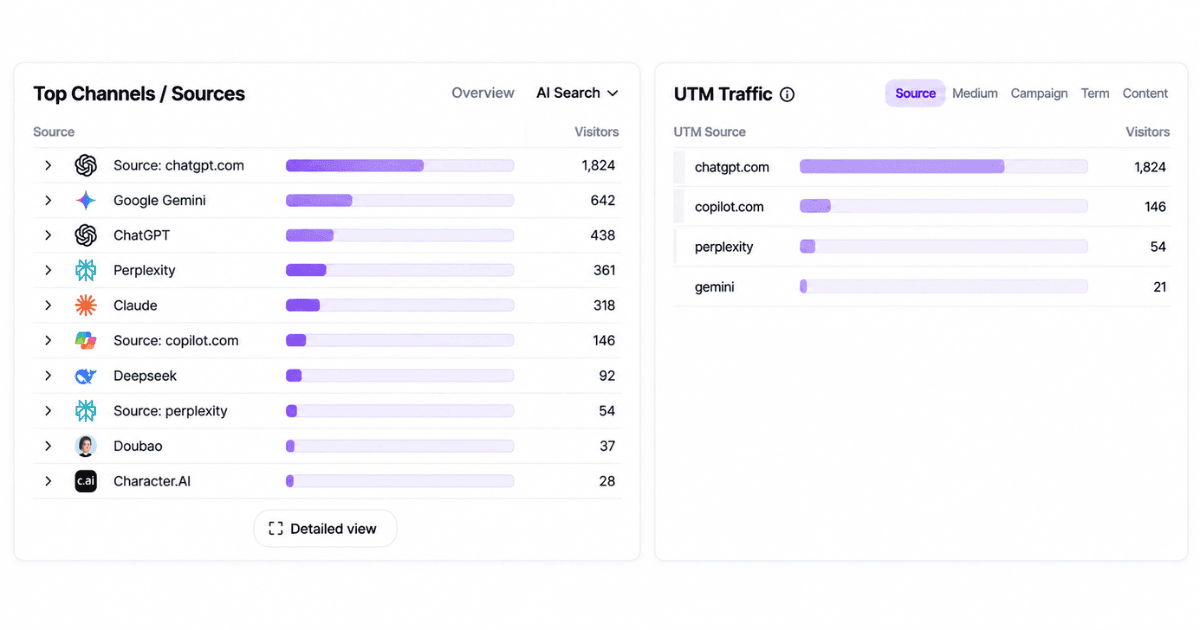The width and height of the screenshot is (1200, 630).
Task: Click the Google Gemini label
Action: (x=159, y=201)
